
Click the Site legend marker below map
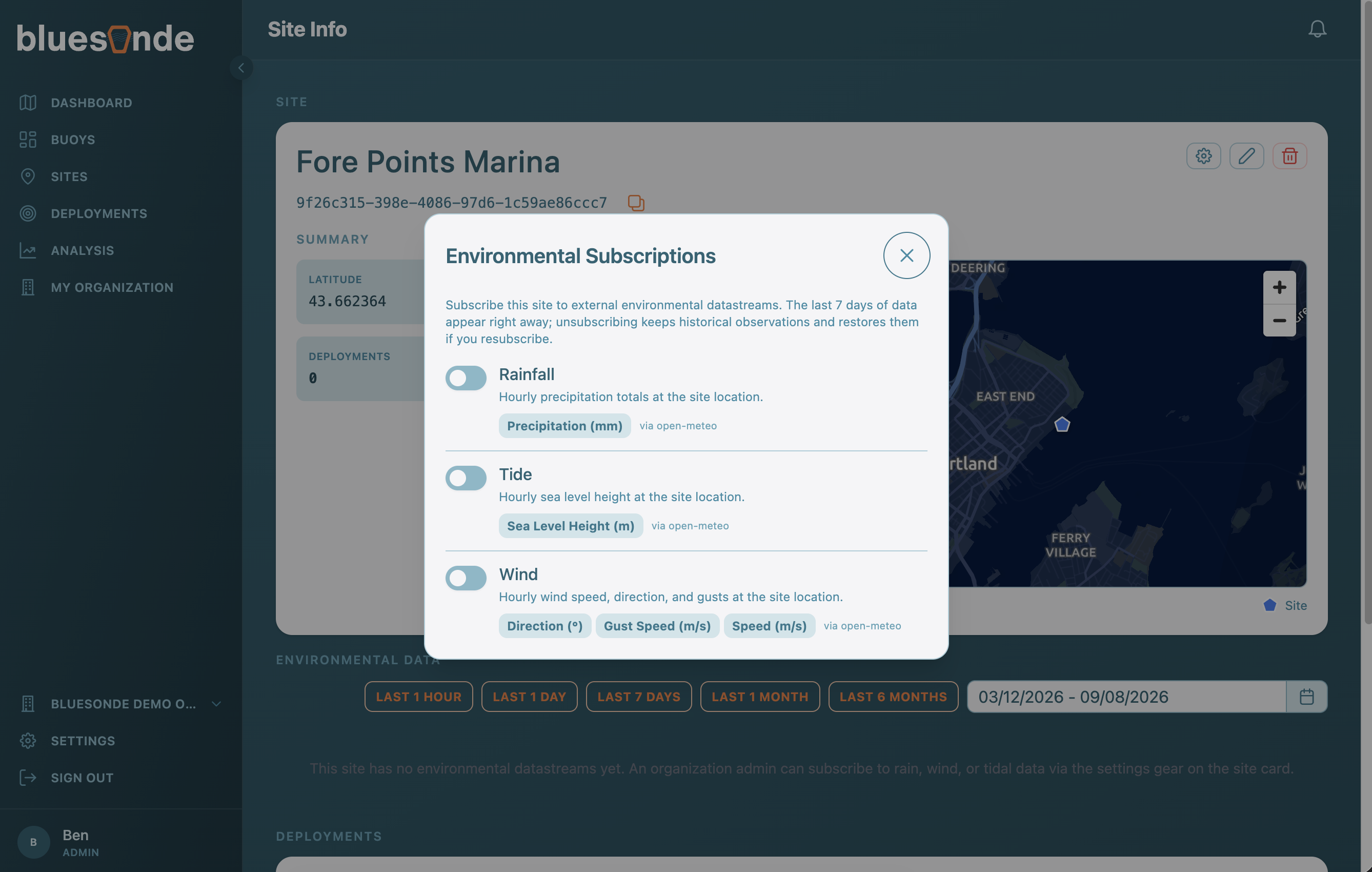coord(1269,605)
